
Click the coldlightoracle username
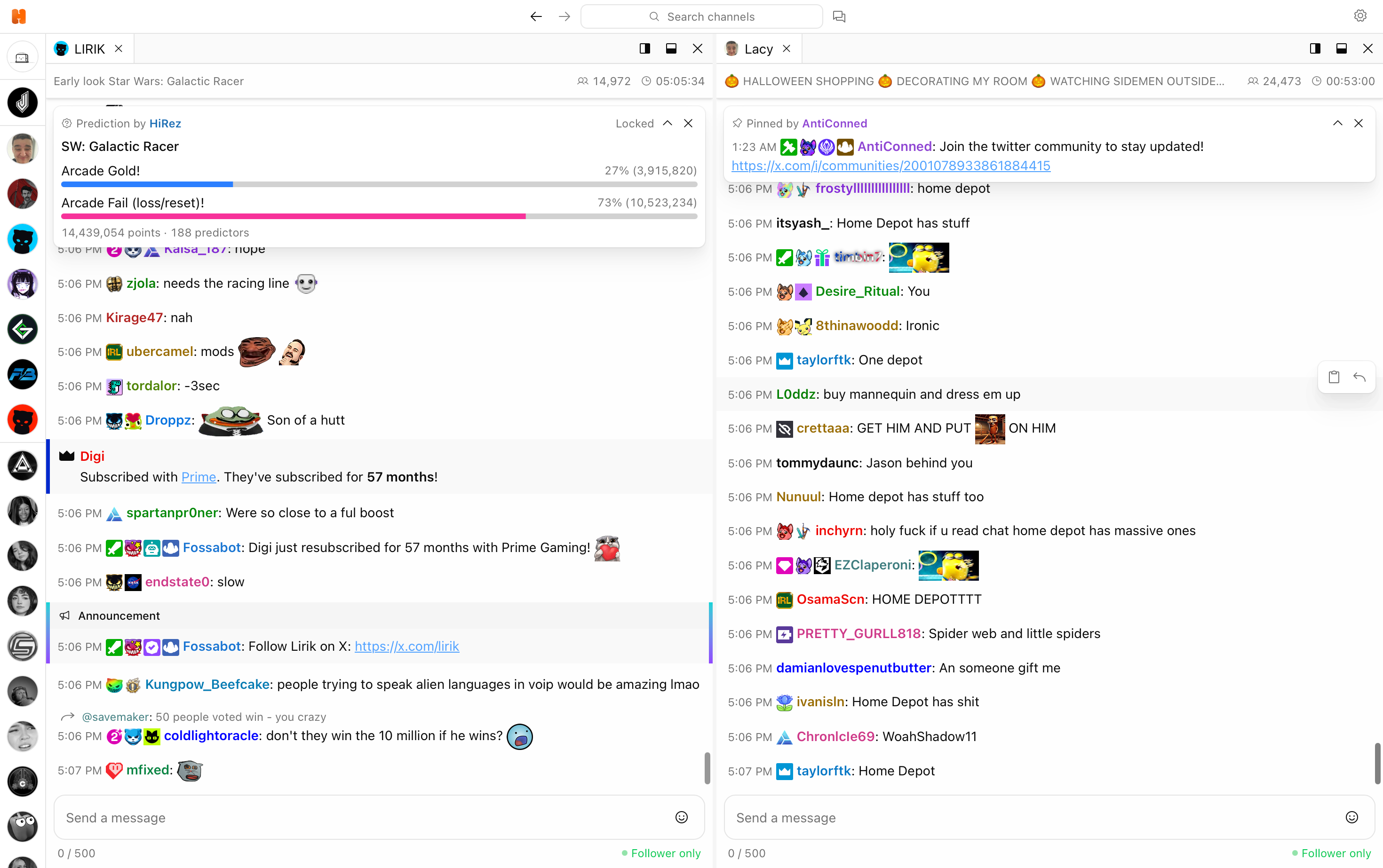pos(211,736)
